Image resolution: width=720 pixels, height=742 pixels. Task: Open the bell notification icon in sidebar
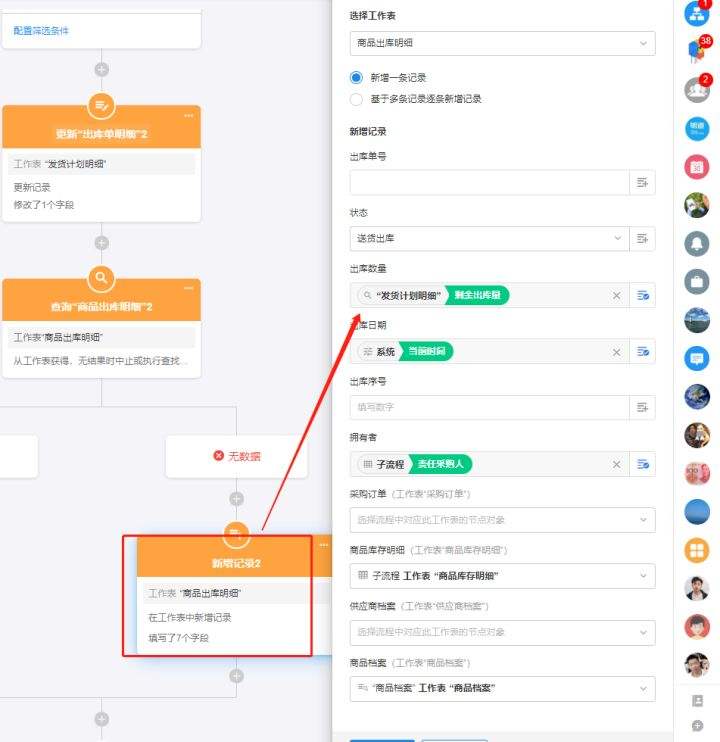click(697, 244)
